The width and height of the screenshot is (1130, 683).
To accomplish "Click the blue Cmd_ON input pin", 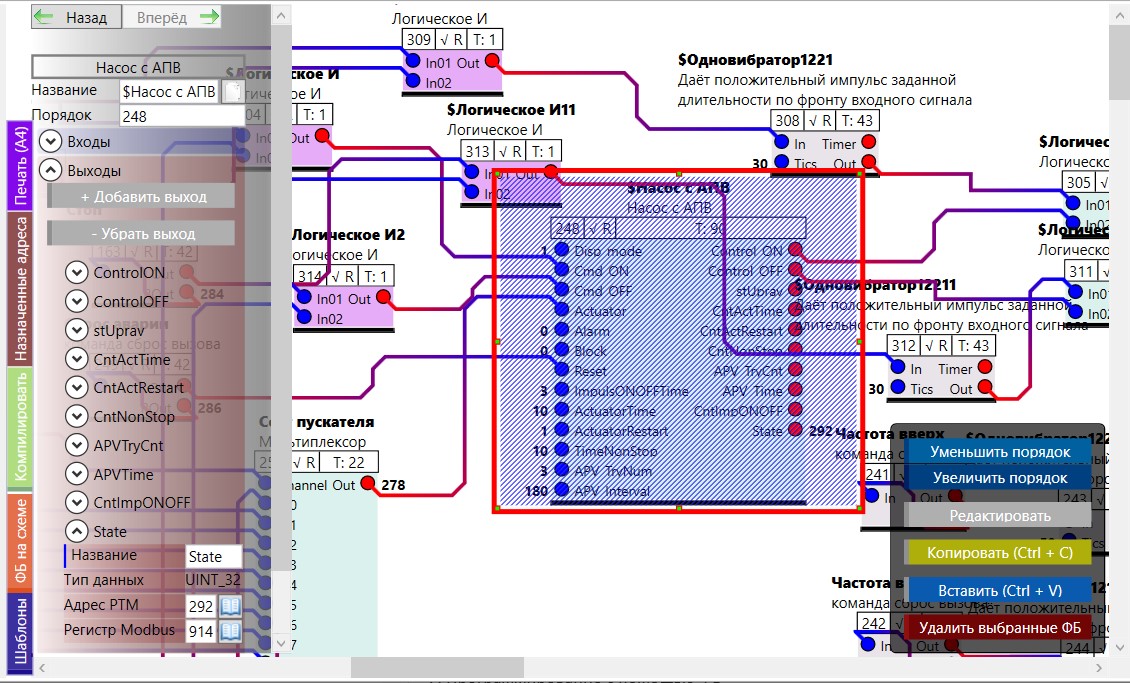I will tap(561, 271).
